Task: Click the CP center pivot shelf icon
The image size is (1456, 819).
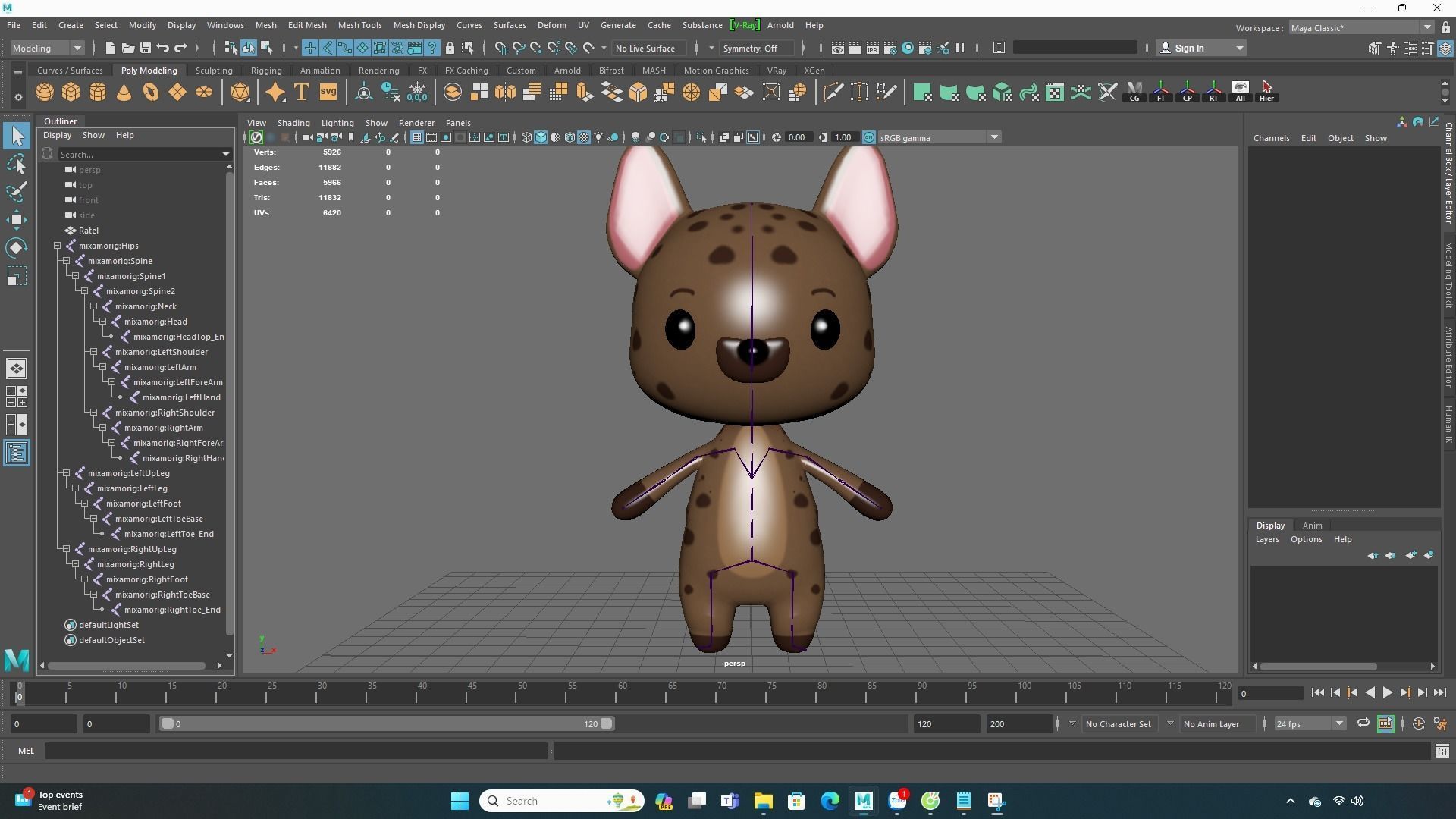Action: pyautogui.click(x=1188, y=93)
